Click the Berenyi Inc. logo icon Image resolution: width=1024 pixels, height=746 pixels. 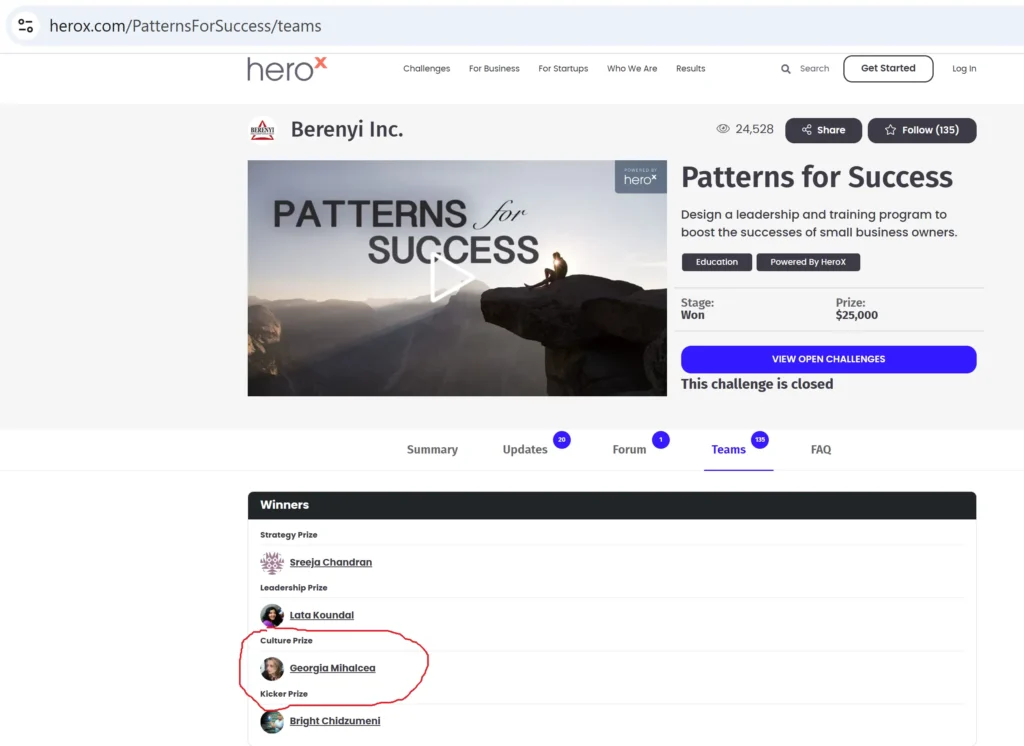coord(262,129)
